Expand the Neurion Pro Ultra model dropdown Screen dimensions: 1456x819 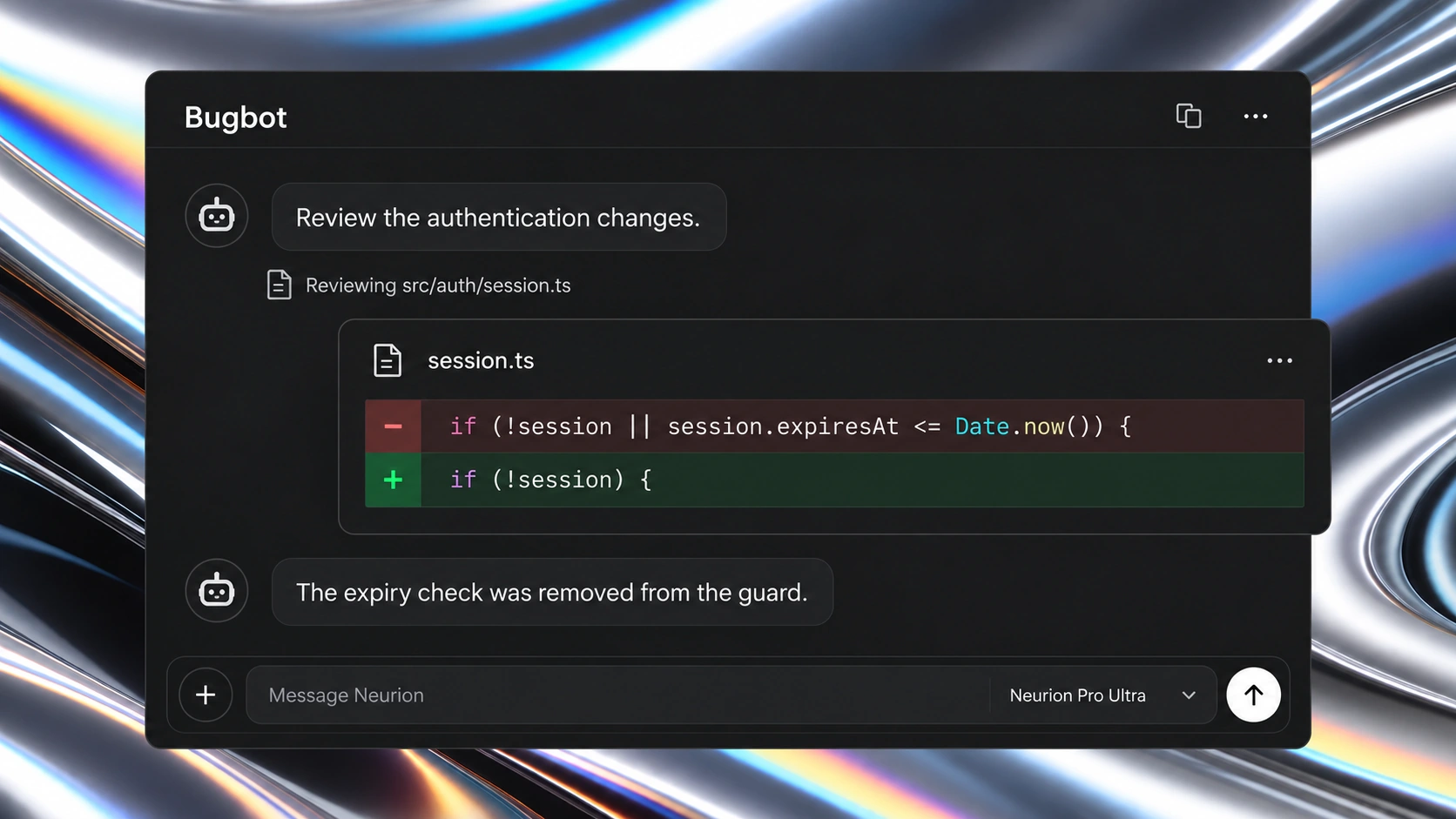pyautogui.click(x=1102, y=695)
